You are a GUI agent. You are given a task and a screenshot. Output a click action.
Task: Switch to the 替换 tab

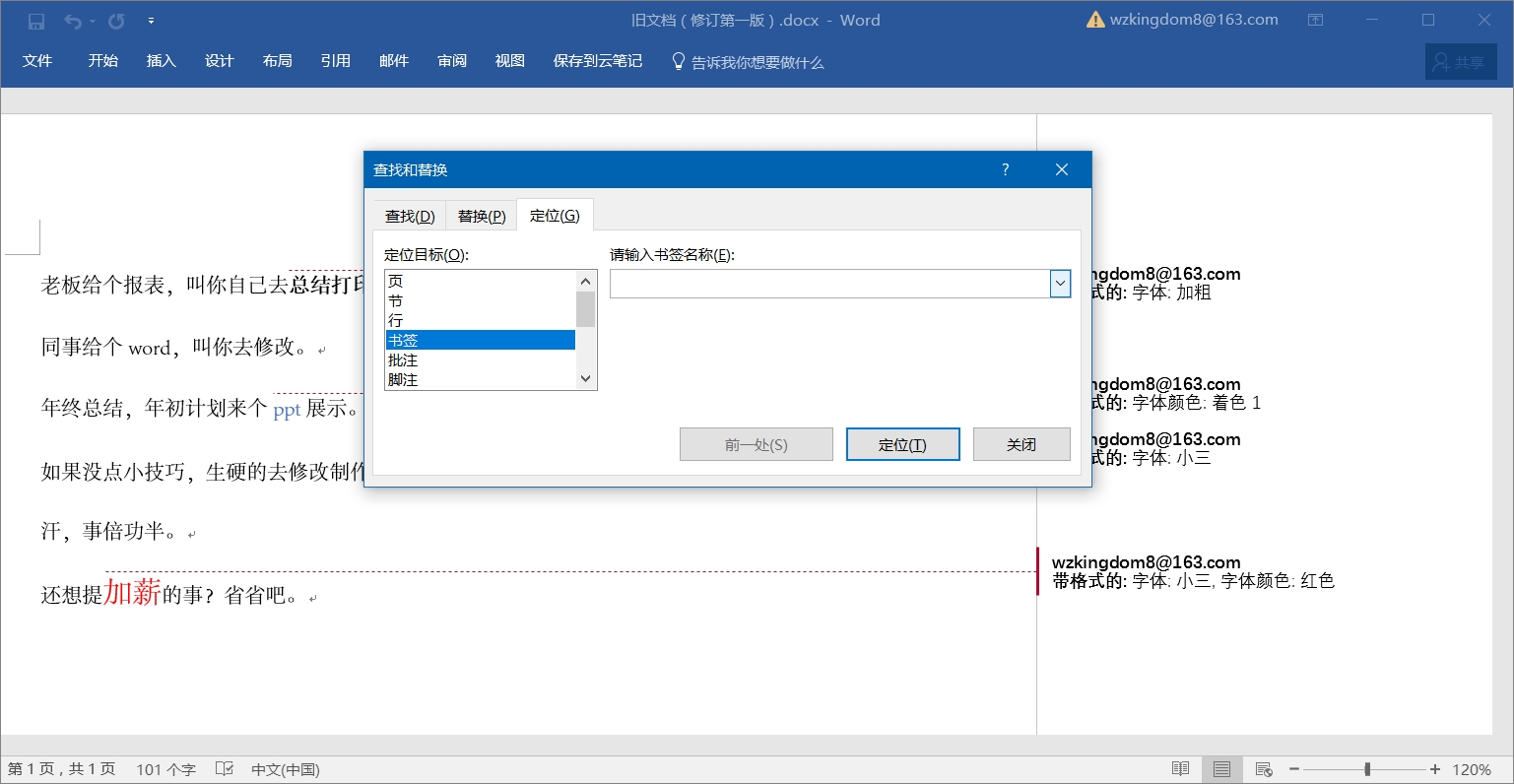[x=481, y=215]
